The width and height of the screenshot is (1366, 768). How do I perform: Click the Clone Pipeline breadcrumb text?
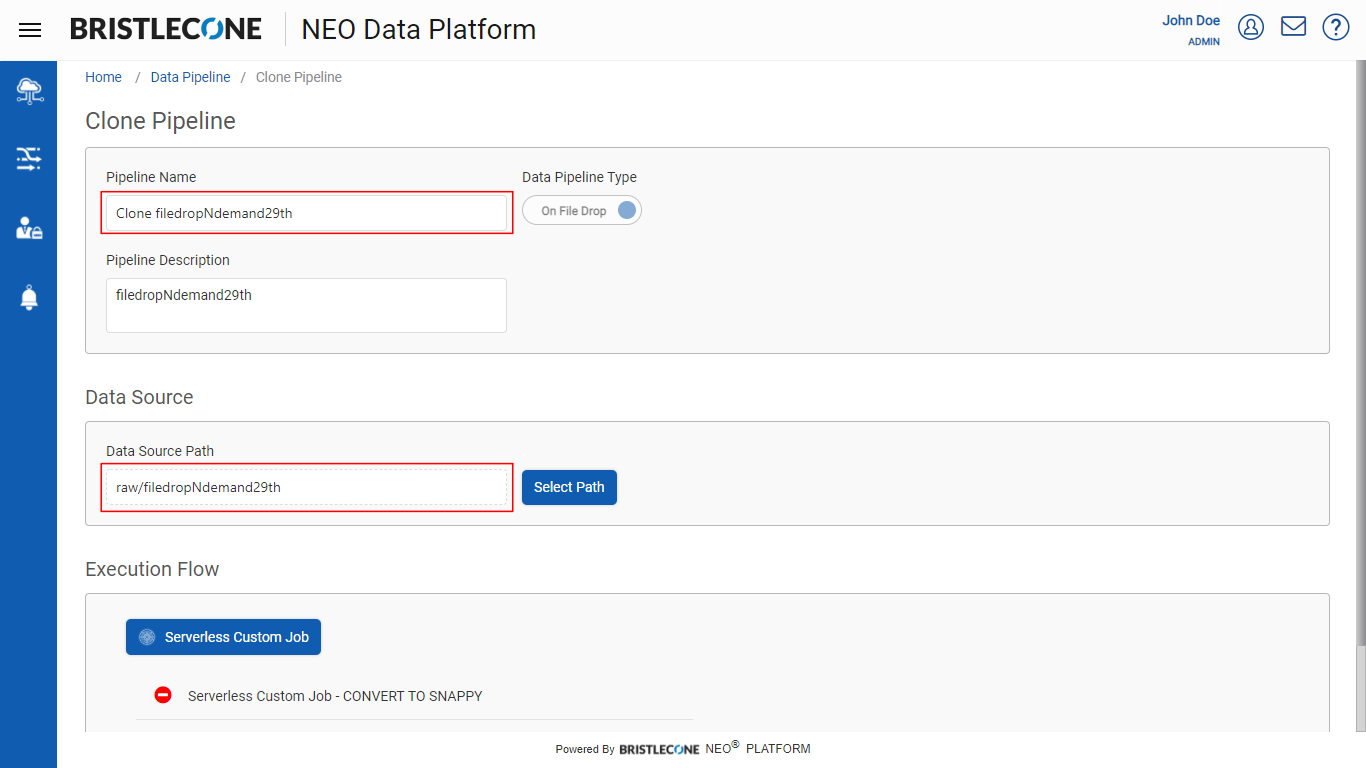299,77
